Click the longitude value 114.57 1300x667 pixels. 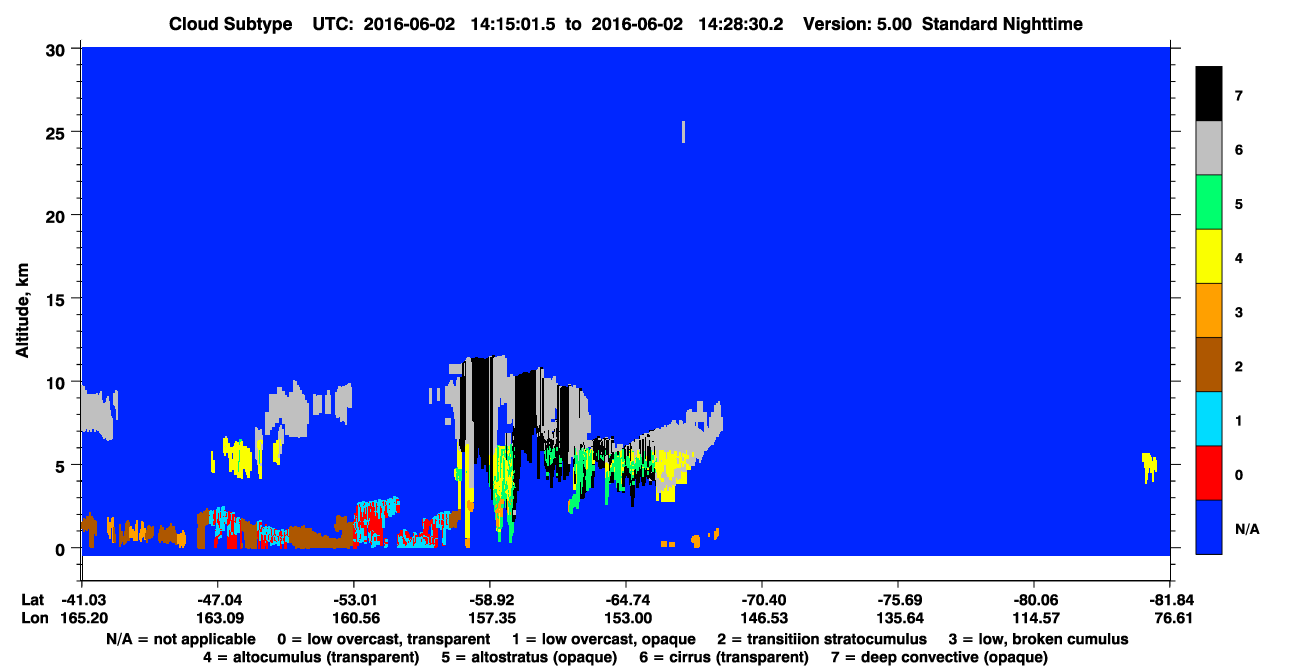1034,618
